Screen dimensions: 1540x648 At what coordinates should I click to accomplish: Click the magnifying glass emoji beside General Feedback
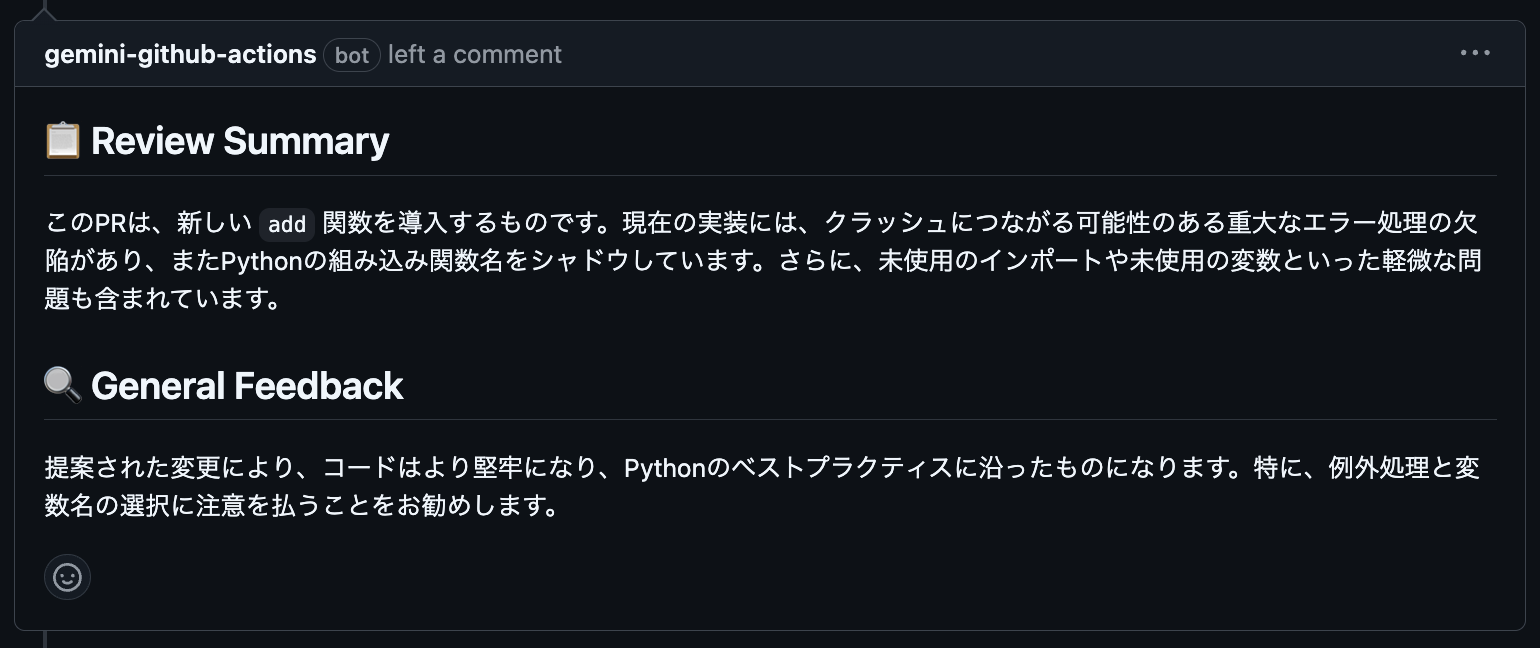[x=63, y=384]
